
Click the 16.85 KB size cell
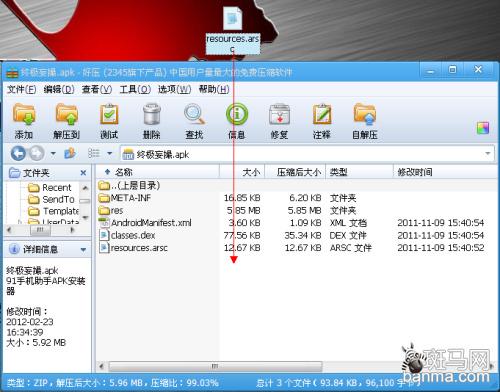242,198
